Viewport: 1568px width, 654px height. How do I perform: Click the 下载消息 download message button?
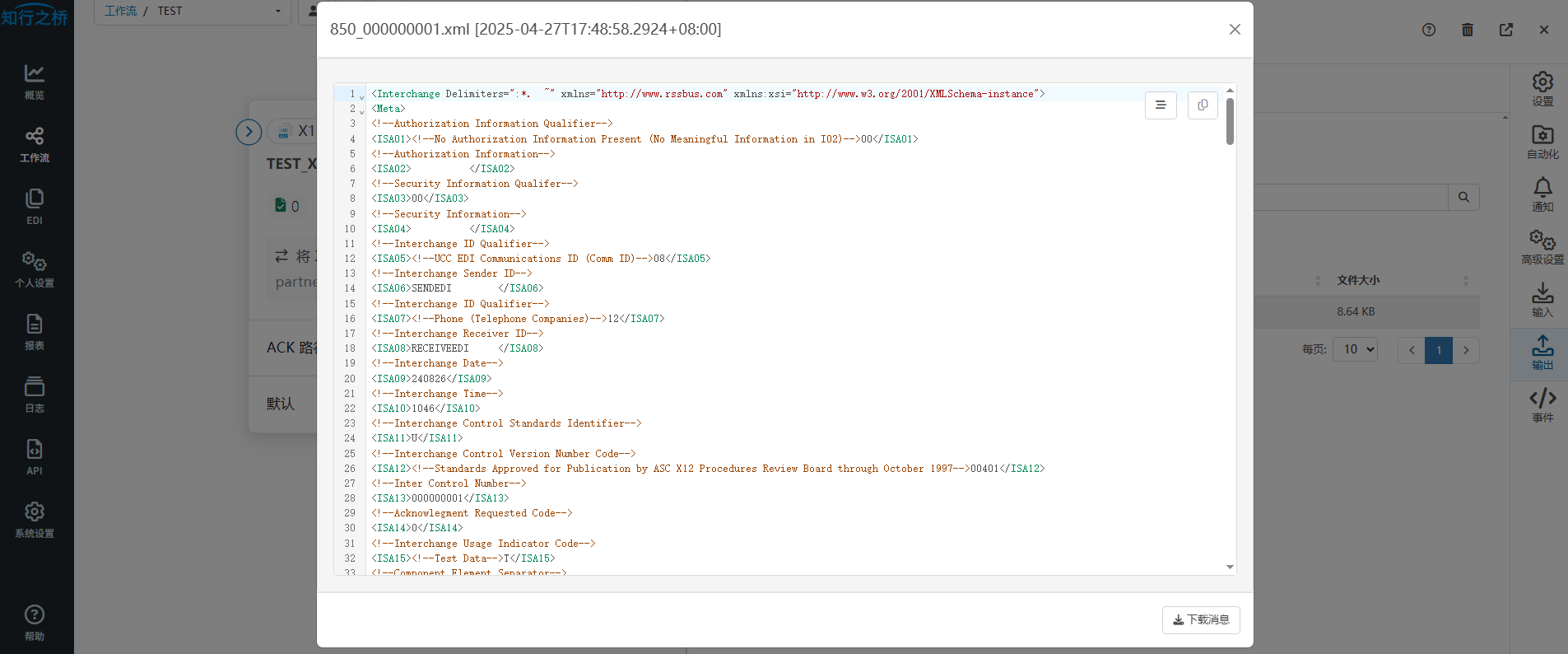point(1201,619)
